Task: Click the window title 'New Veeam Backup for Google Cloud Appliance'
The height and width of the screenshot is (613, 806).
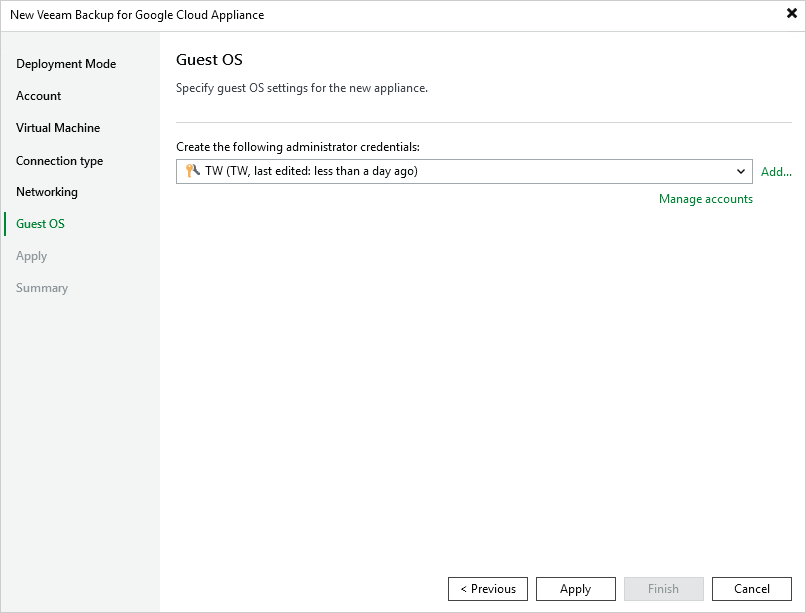Action: point(137,15)
